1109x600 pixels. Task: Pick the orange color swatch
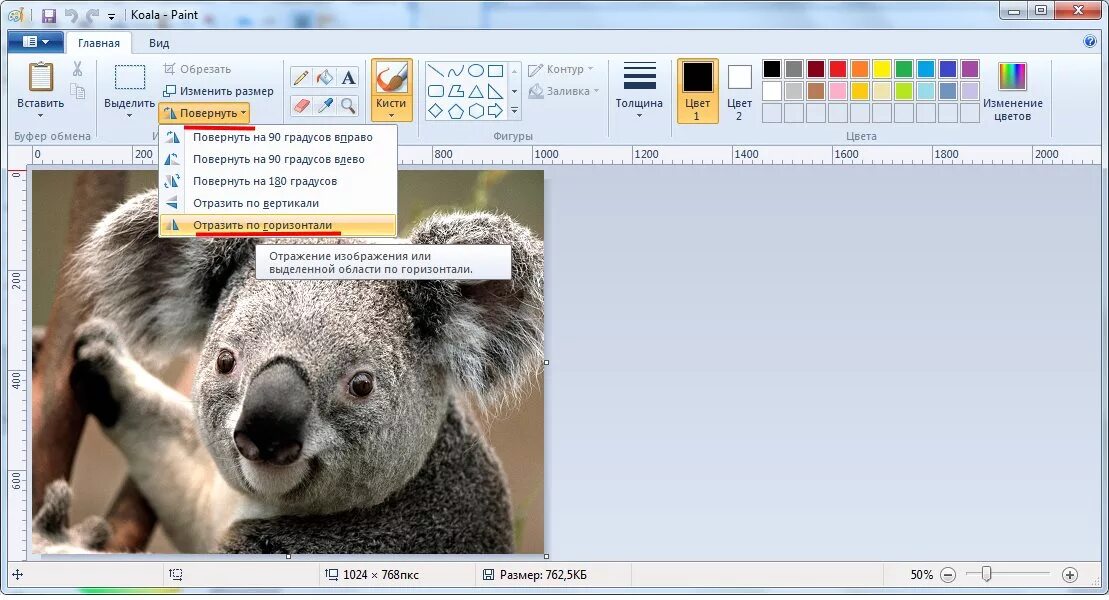click(x=860, y=69)
